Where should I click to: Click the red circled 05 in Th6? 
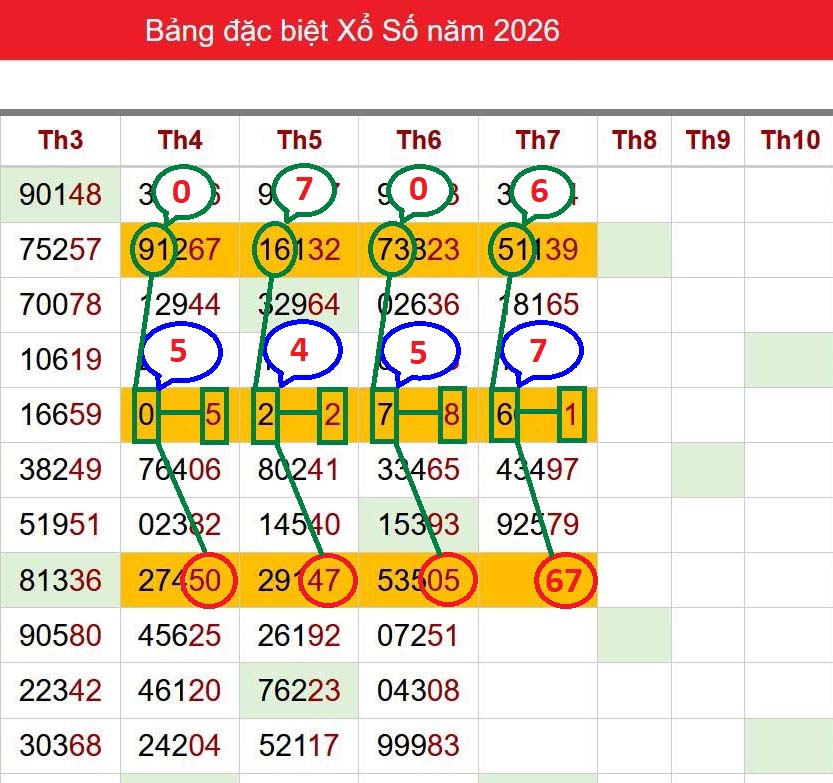pyautogui.click(x=446, y=580)
